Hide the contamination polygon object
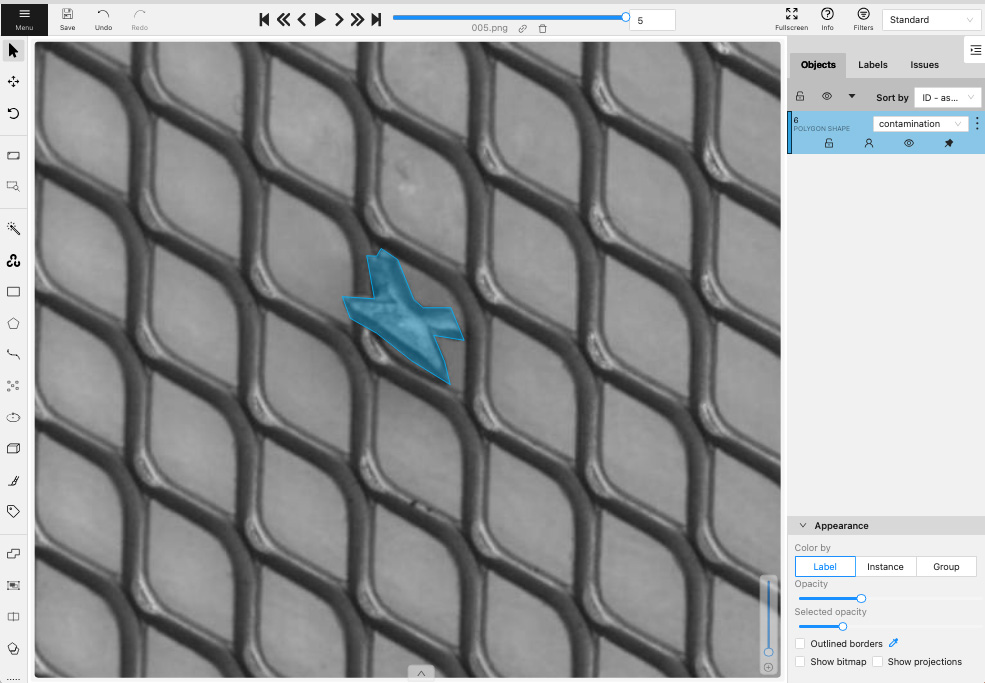Viewport: 985px width, 683px height. pyautogui.click(x=908, y=143)
